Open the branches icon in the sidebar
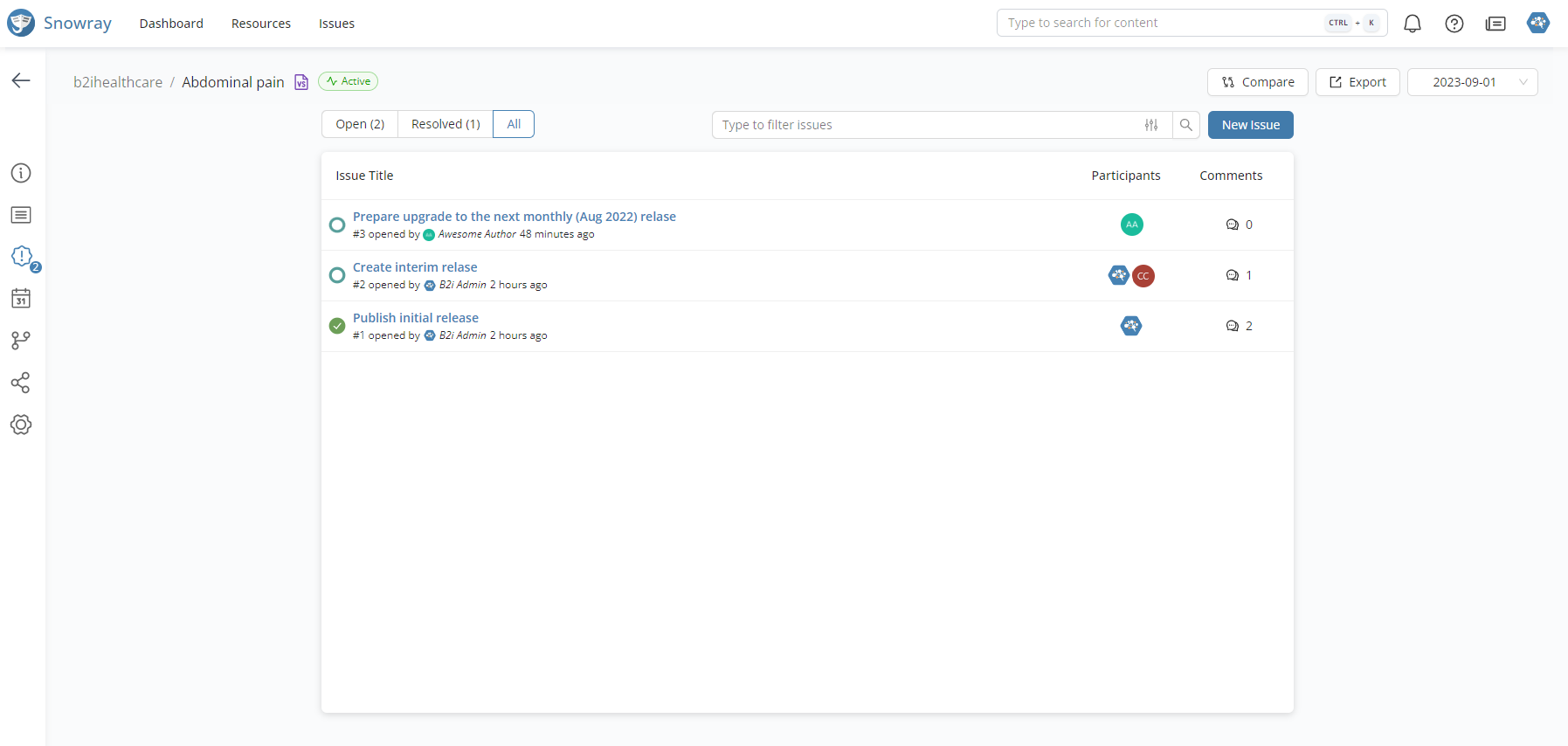Image resolution: width=1568 pixels, height=746 pixels. (x=21, y=341)
